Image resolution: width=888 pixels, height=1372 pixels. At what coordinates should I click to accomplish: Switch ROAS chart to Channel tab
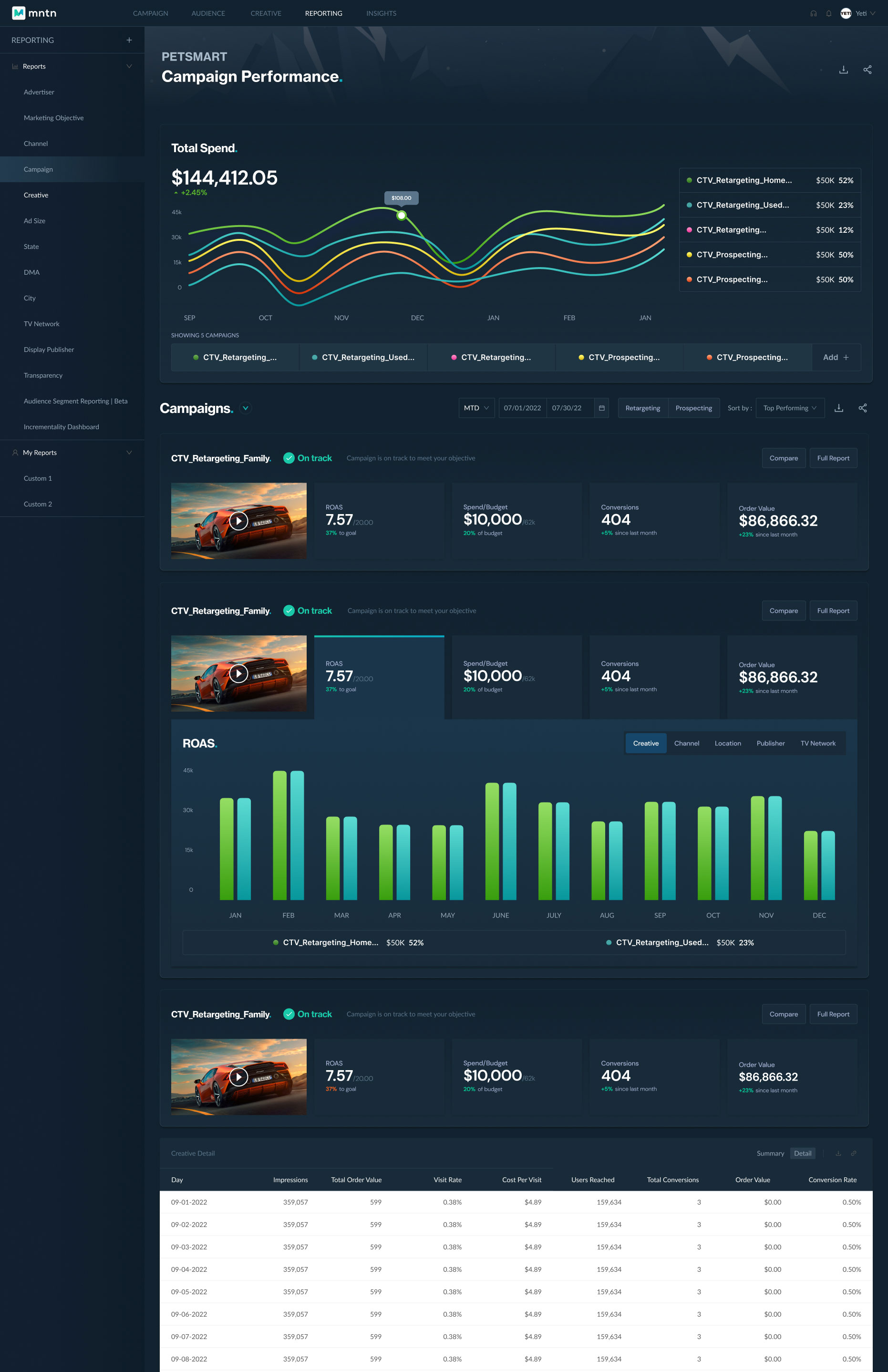click(686, 743)
